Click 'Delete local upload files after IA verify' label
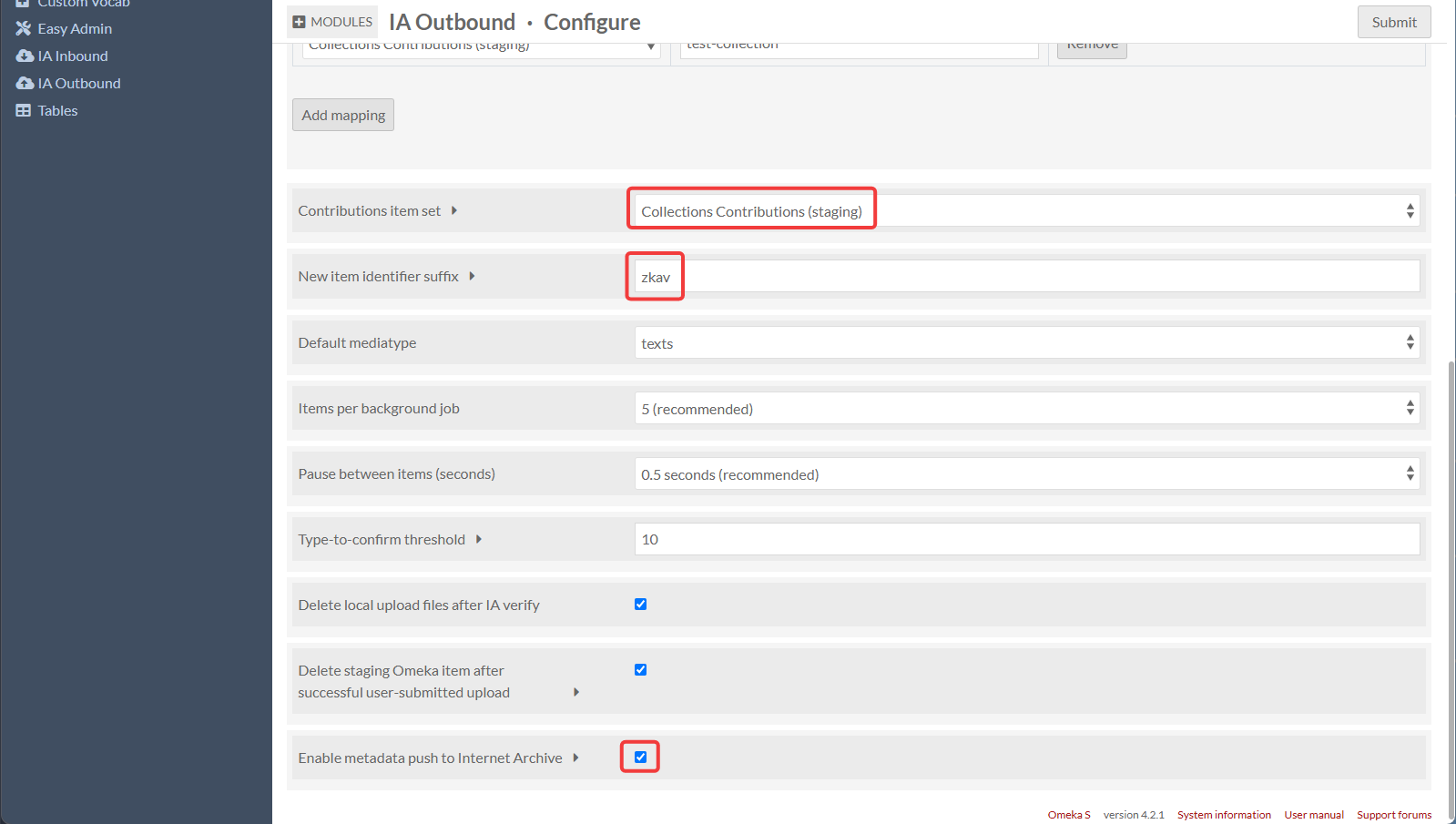 (x=419, y=605)
